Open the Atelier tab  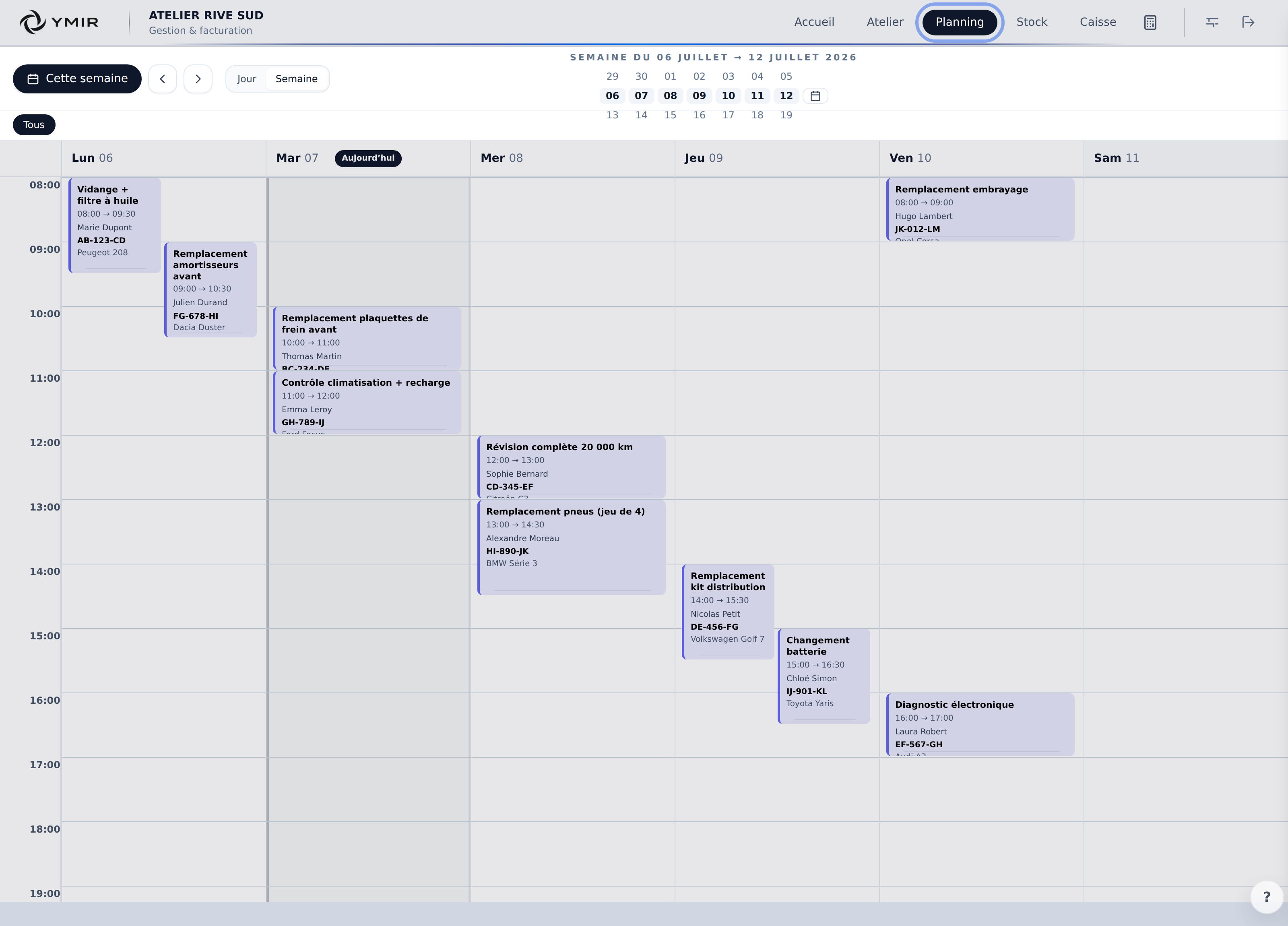885,22
